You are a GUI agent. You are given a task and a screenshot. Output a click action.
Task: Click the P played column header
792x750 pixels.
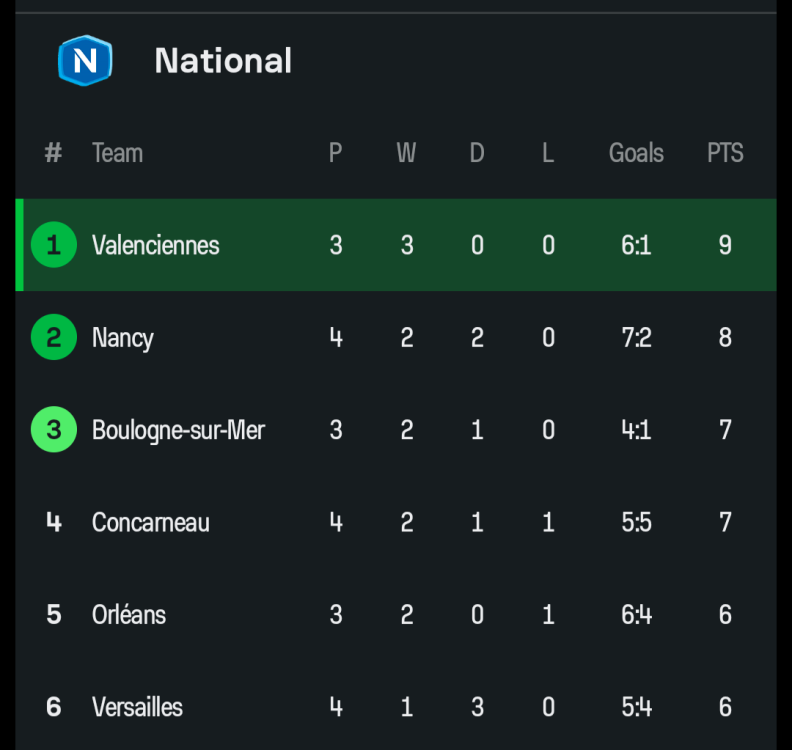pyautogui.click(x=336, y=153)
